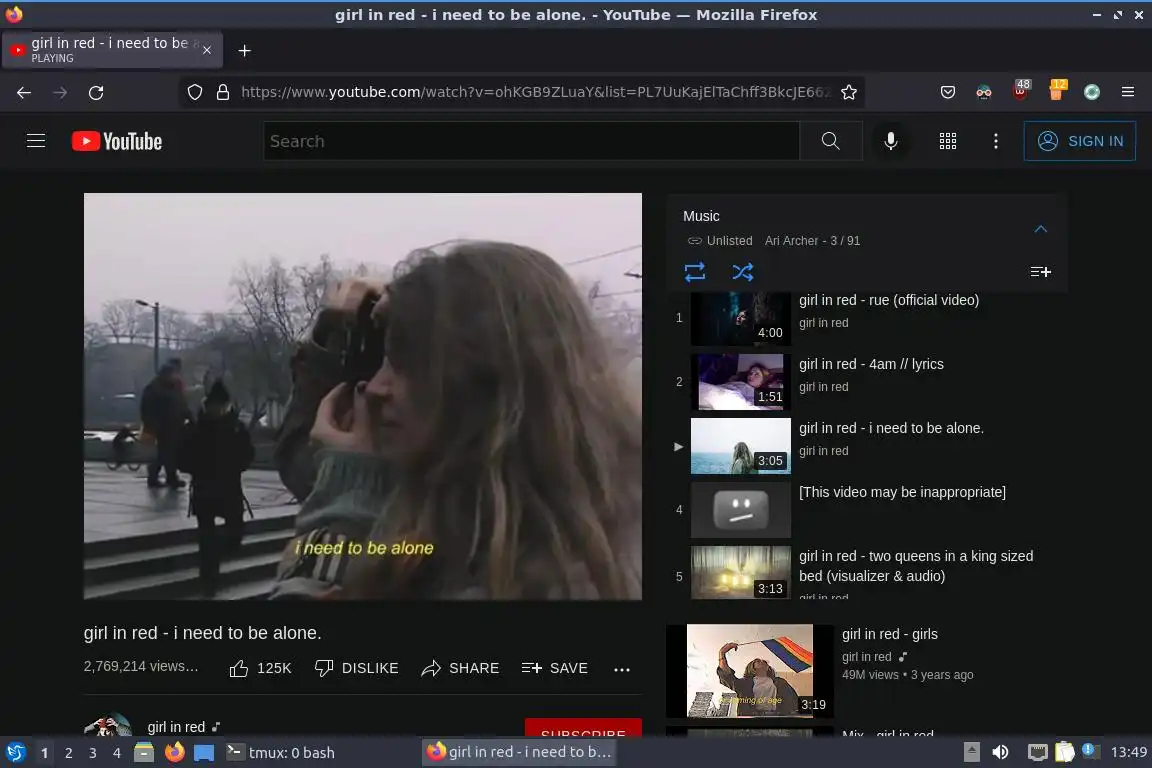Open the uBlock extension showing 48
The width and height of the screenshot is (1152, 768).
[1020, 90]
